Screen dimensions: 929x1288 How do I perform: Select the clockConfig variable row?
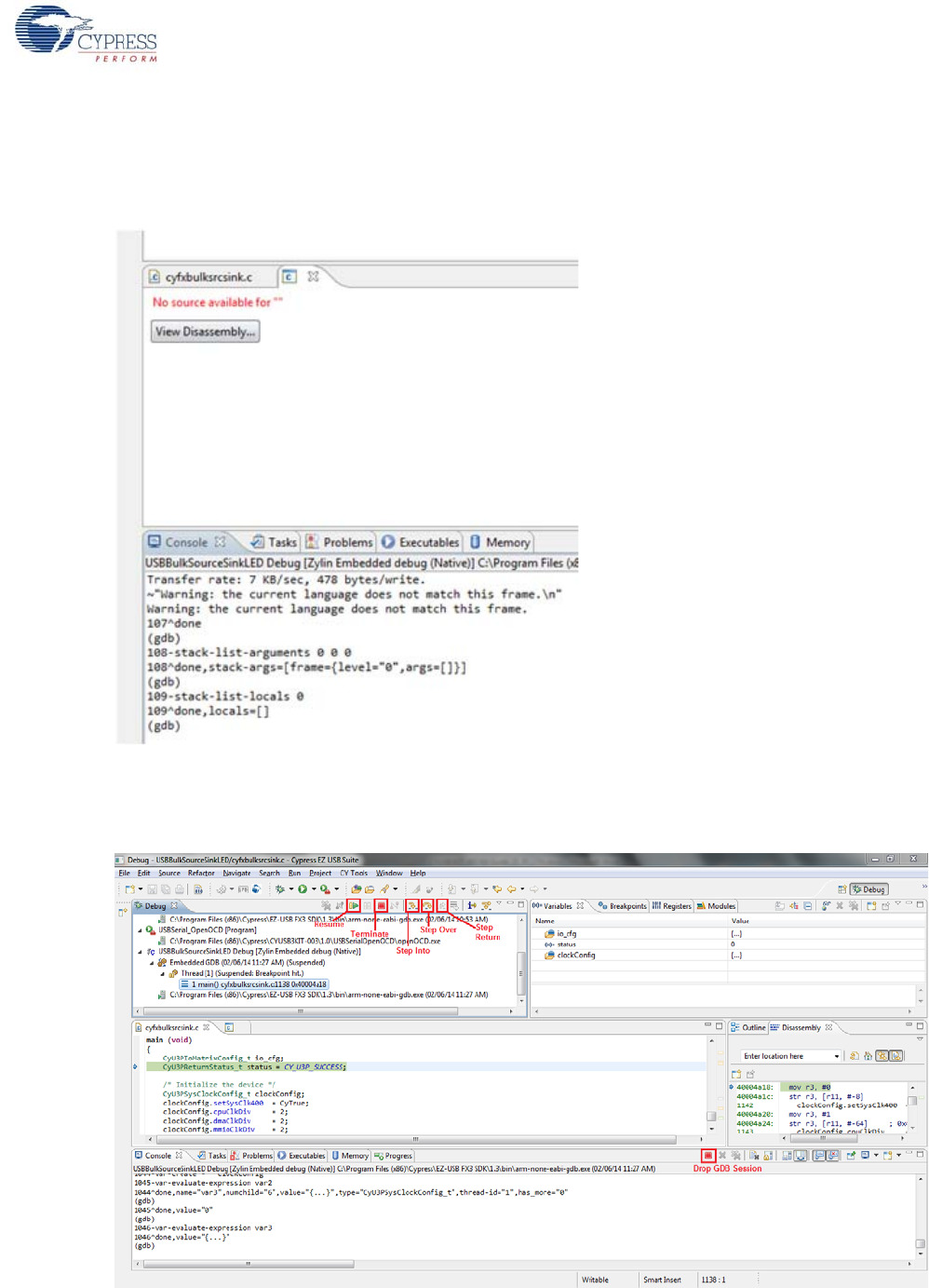(575, 956)
